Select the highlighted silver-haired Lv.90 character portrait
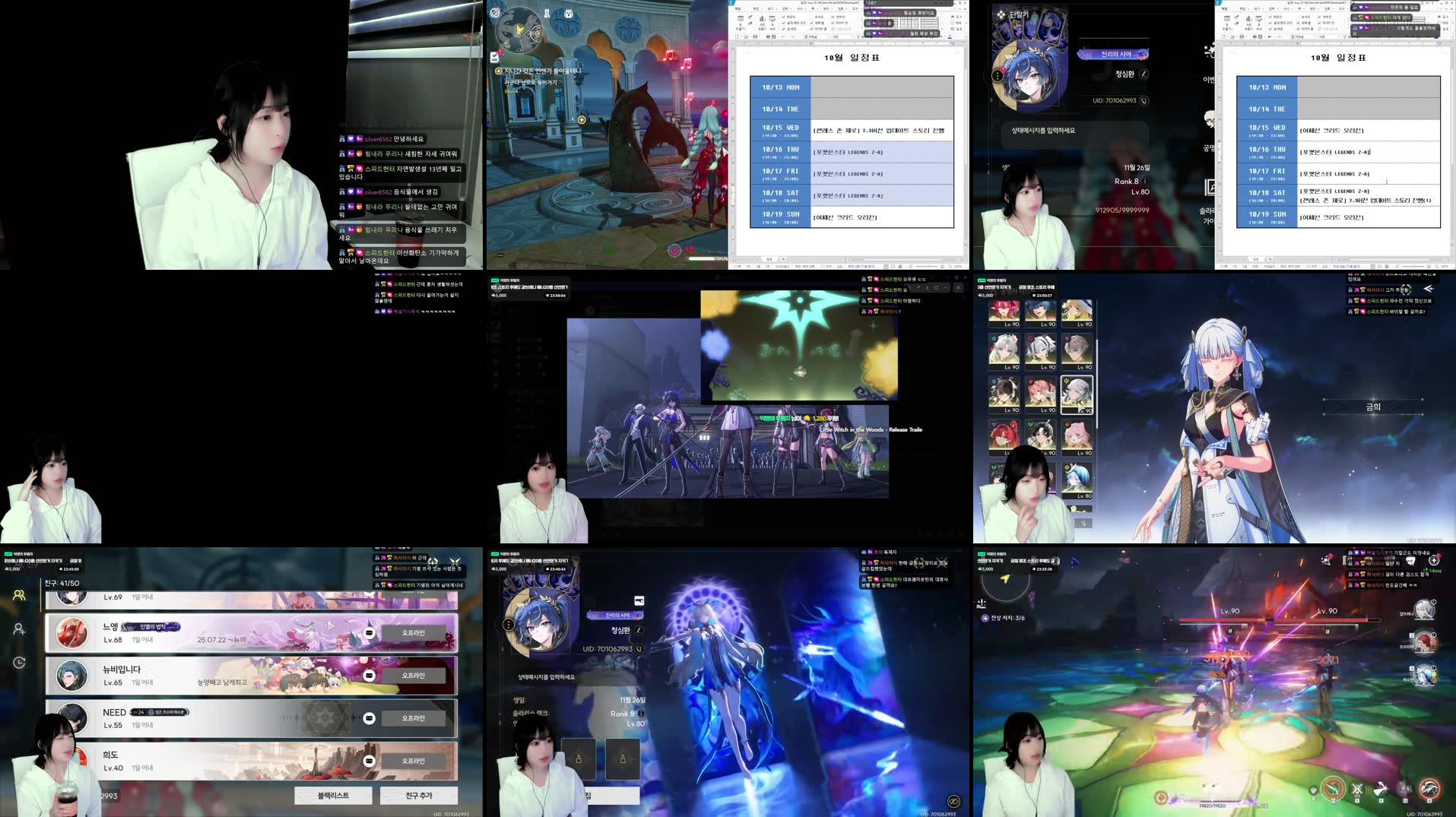Screen dimensions: 1456x817 (x=1077, y=394)
